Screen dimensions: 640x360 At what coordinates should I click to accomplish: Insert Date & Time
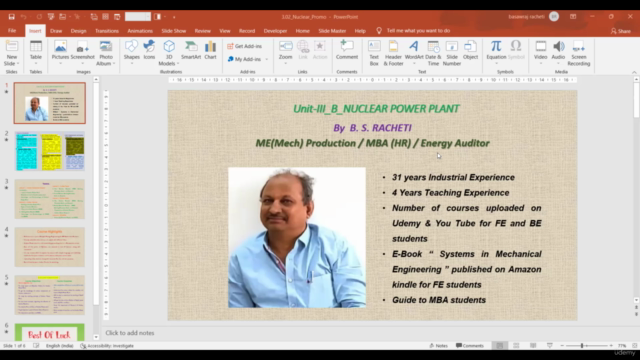coord(433,53)
